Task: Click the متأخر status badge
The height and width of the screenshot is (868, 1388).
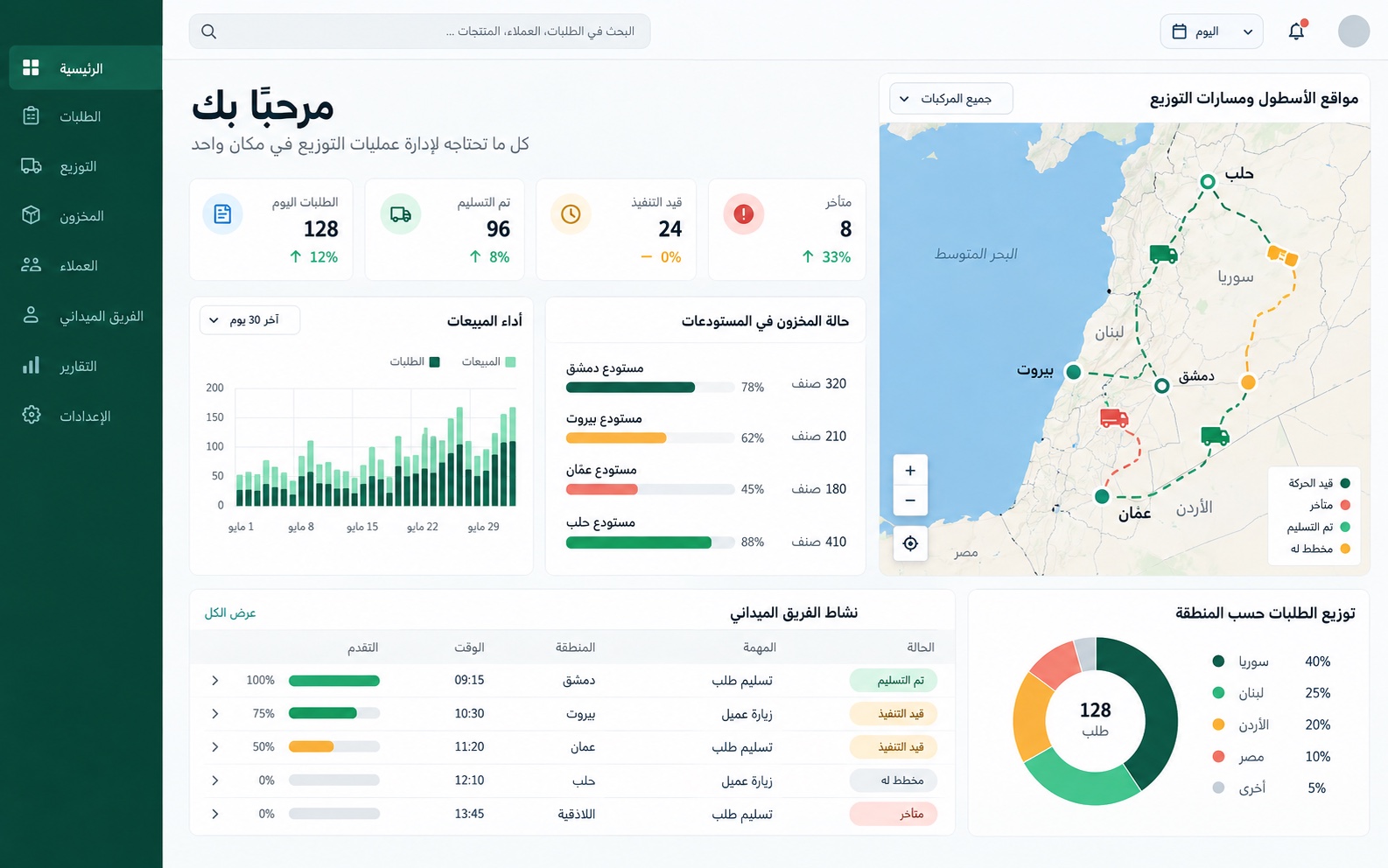Action: point(894,814)
